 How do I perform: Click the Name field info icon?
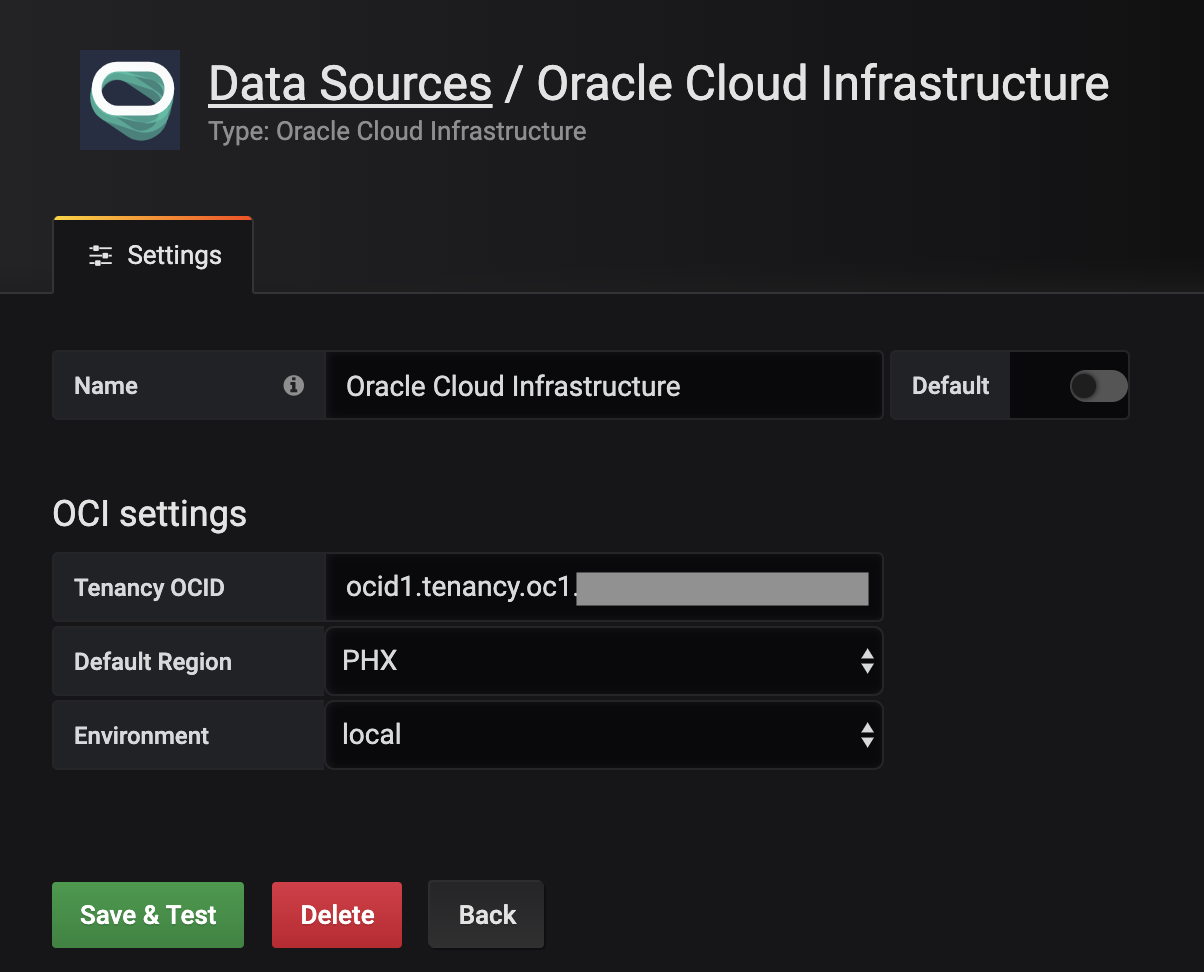pos(293,385)
